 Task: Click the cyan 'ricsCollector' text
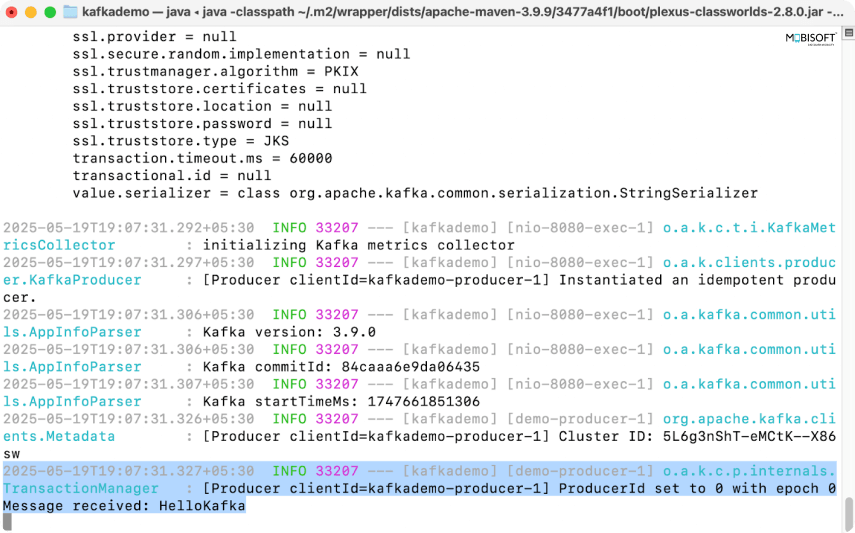59,245
